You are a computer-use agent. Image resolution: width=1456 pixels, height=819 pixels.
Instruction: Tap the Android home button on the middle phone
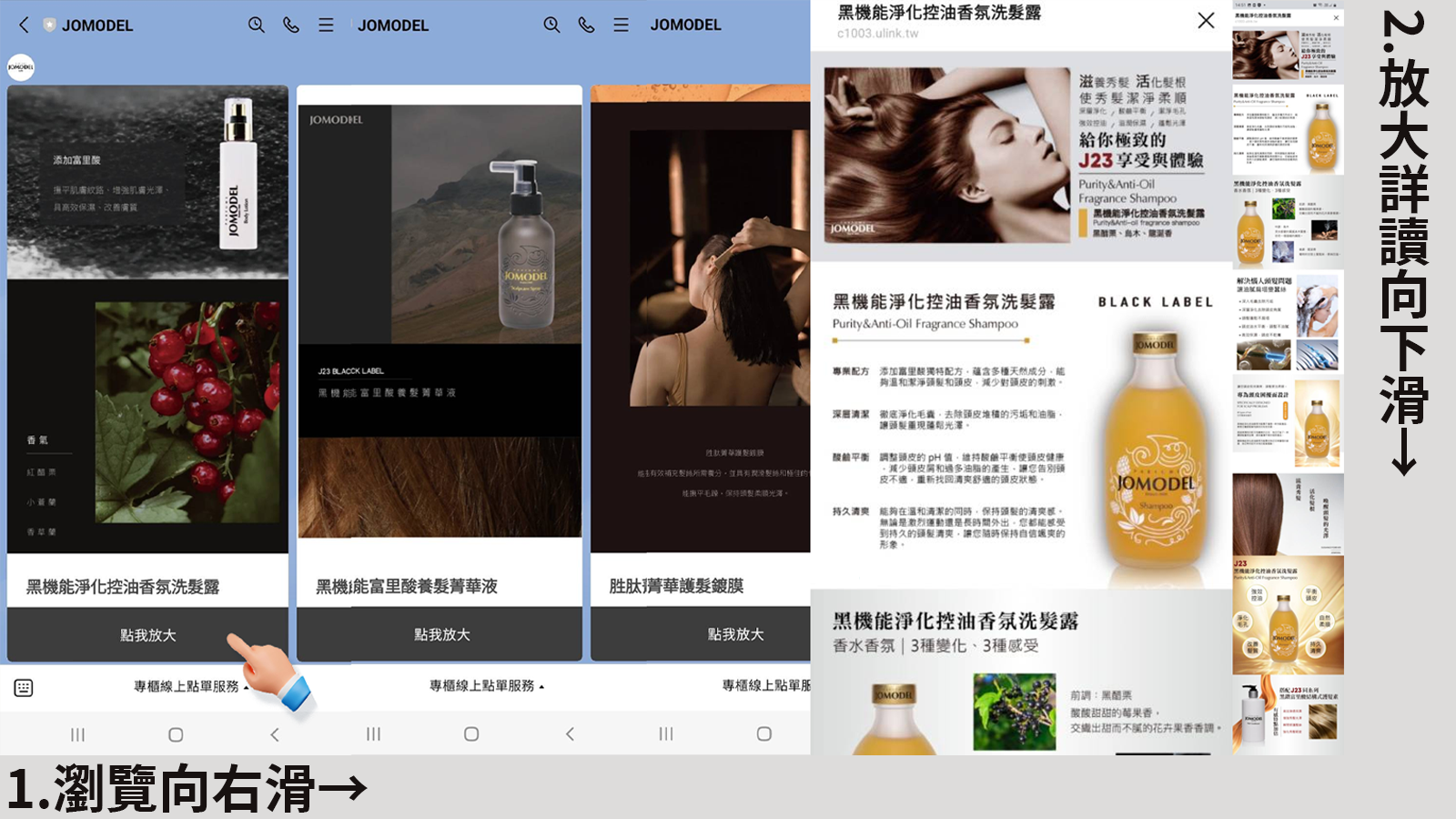pos(471,734)
